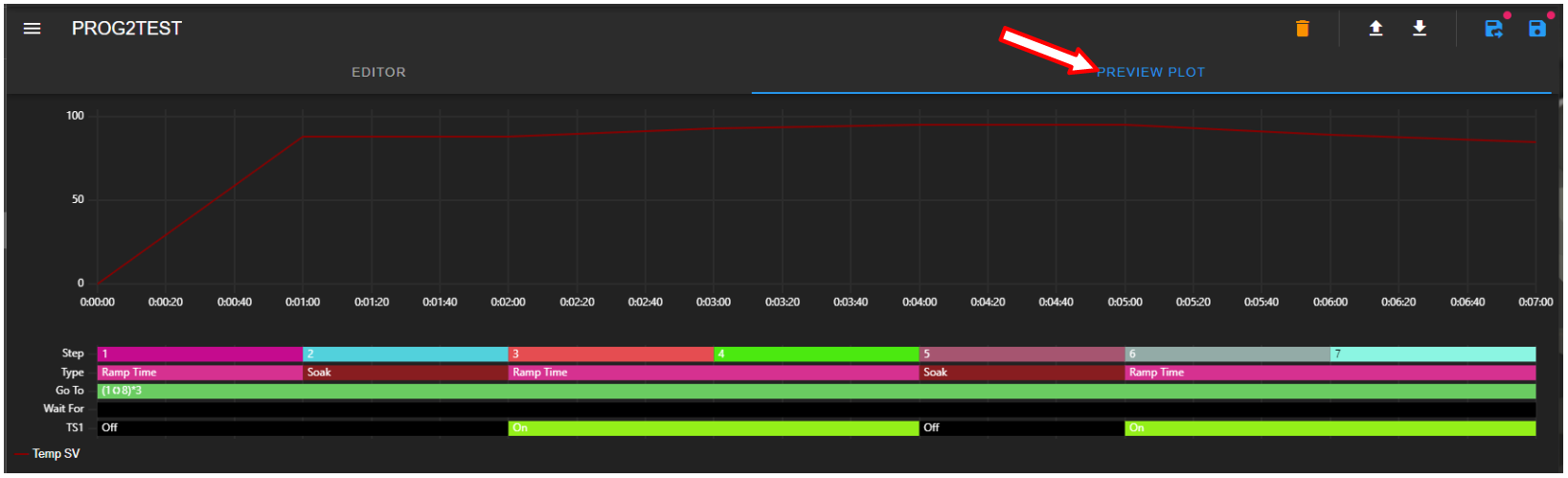
Task: Click the 0:07:00 time axis label
Action: pos(1535,302)
